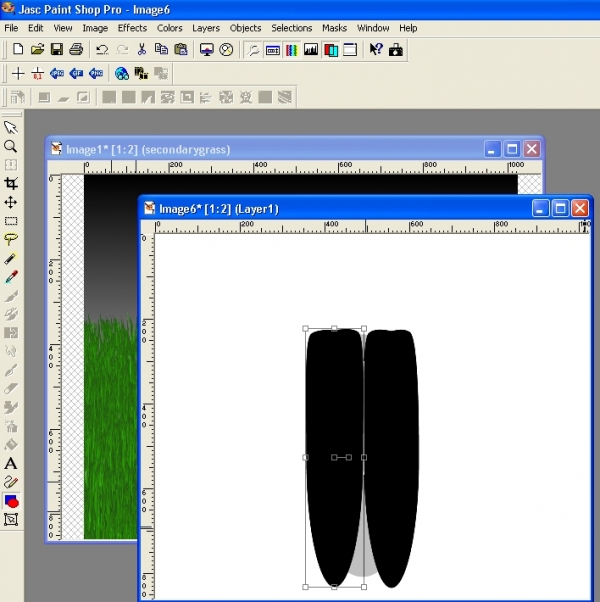Screen dimensions: 600x602
Task: Open the Effects menu
Action: (x=132, y=28)
